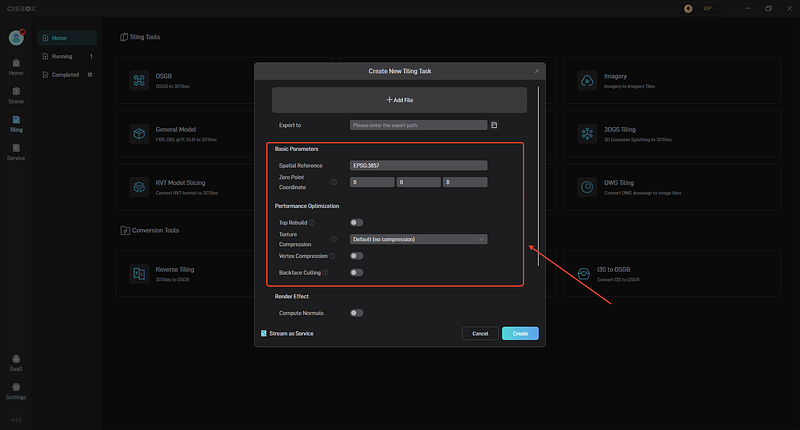
Task: Close the Create New Tiling Task dialog
Action: [x=537, y=71]
